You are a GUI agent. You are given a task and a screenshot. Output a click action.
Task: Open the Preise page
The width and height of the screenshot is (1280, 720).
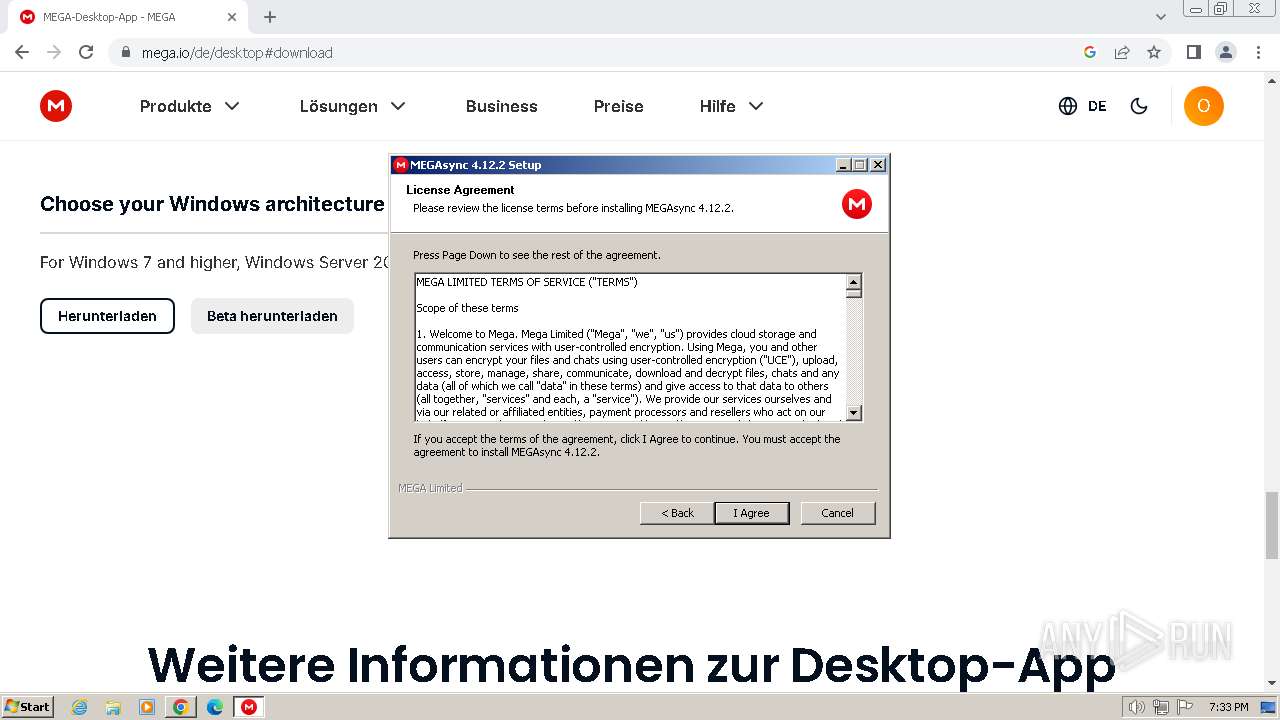619,106
